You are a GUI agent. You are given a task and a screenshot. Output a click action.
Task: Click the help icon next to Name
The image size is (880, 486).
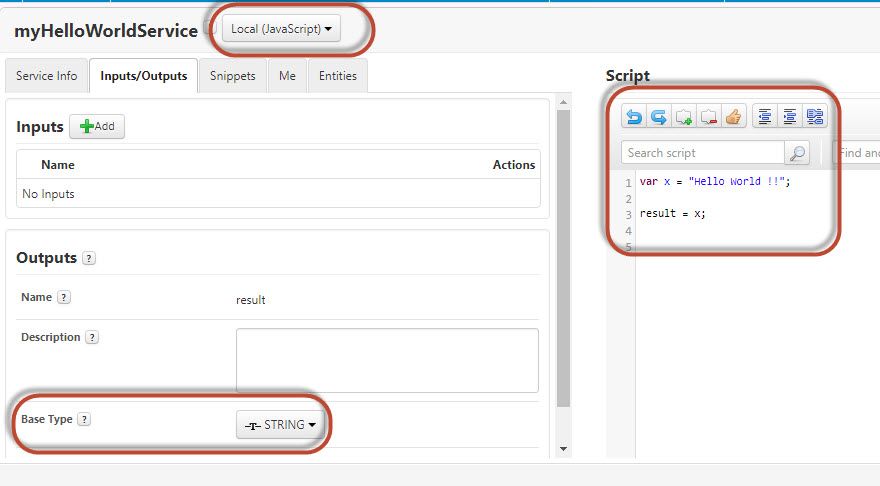click(64, 297)
